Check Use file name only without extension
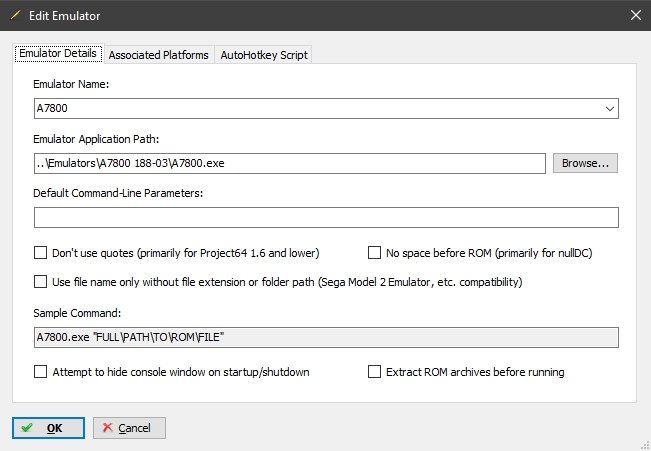 (x=40, y=282)
